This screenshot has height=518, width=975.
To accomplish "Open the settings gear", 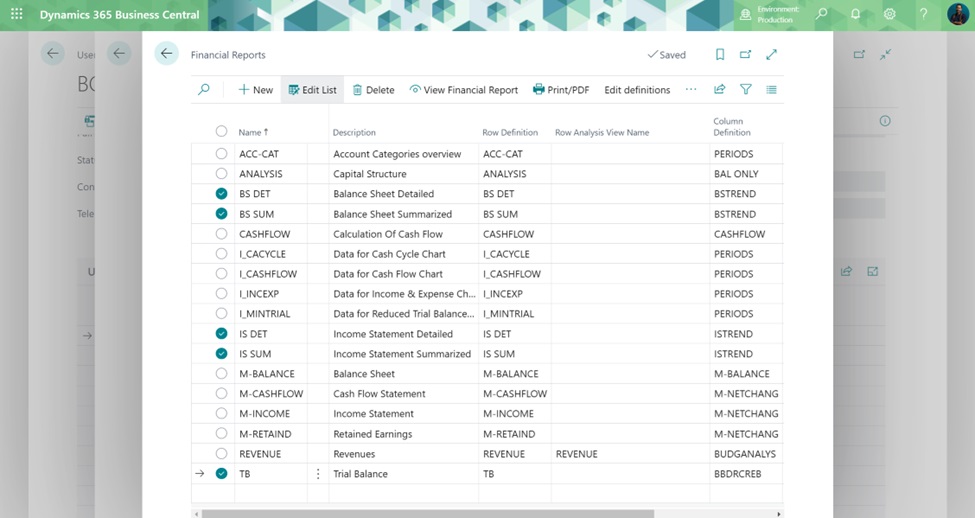I will click(x=890, y=14).
